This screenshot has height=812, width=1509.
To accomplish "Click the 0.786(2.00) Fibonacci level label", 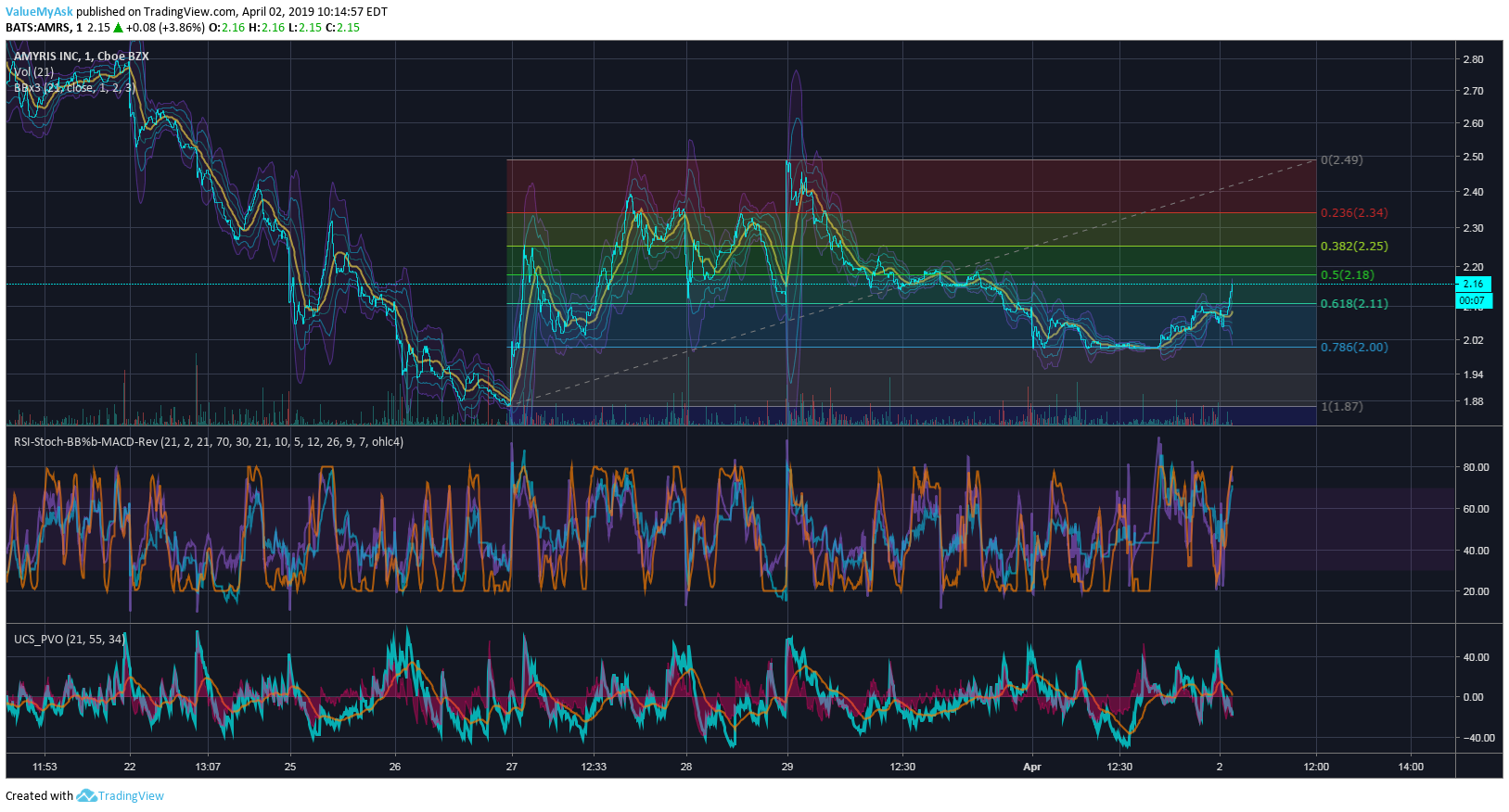I will coord(1354,348).
